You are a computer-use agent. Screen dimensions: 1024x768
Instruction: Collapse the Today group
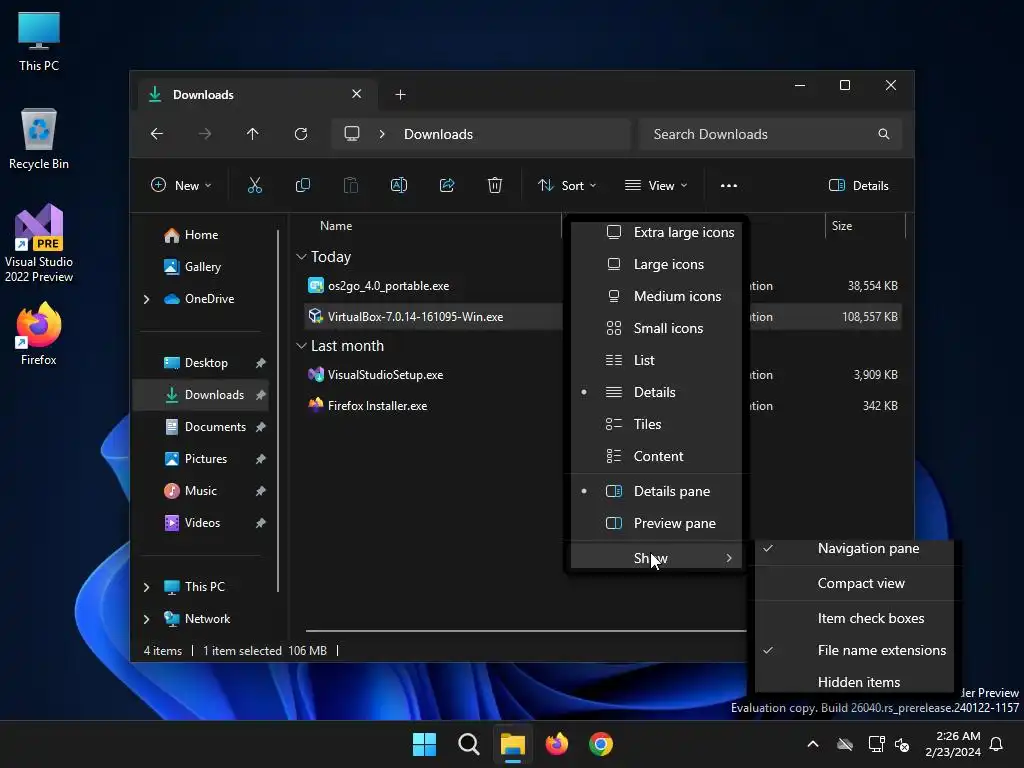click(301, 257)
